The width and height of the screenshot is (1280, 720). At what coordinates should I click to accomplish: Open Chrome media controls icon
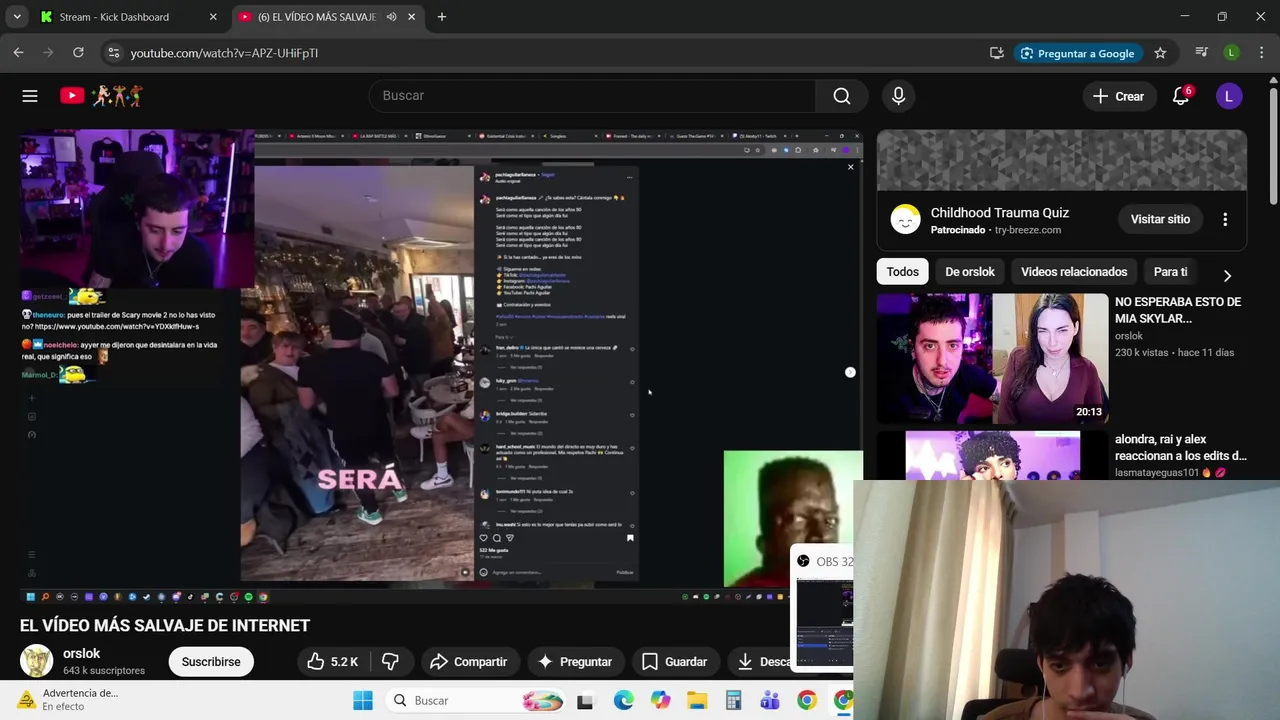[1202, 53]
